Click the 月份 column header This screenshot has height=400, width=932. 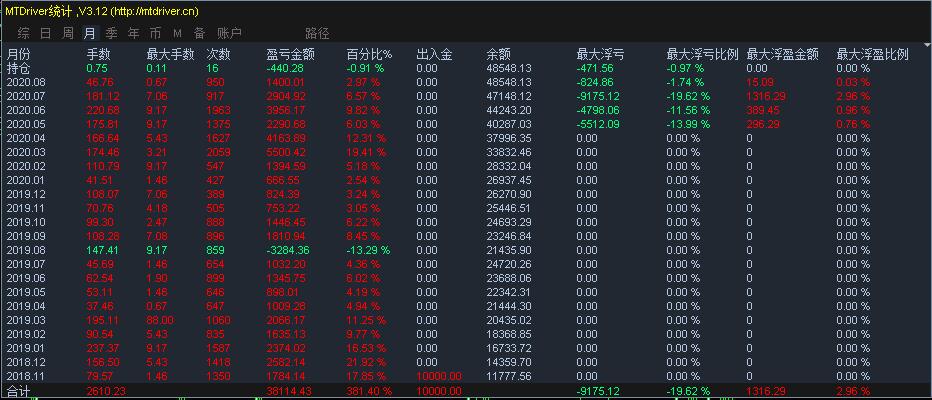(x=18, y=55)
